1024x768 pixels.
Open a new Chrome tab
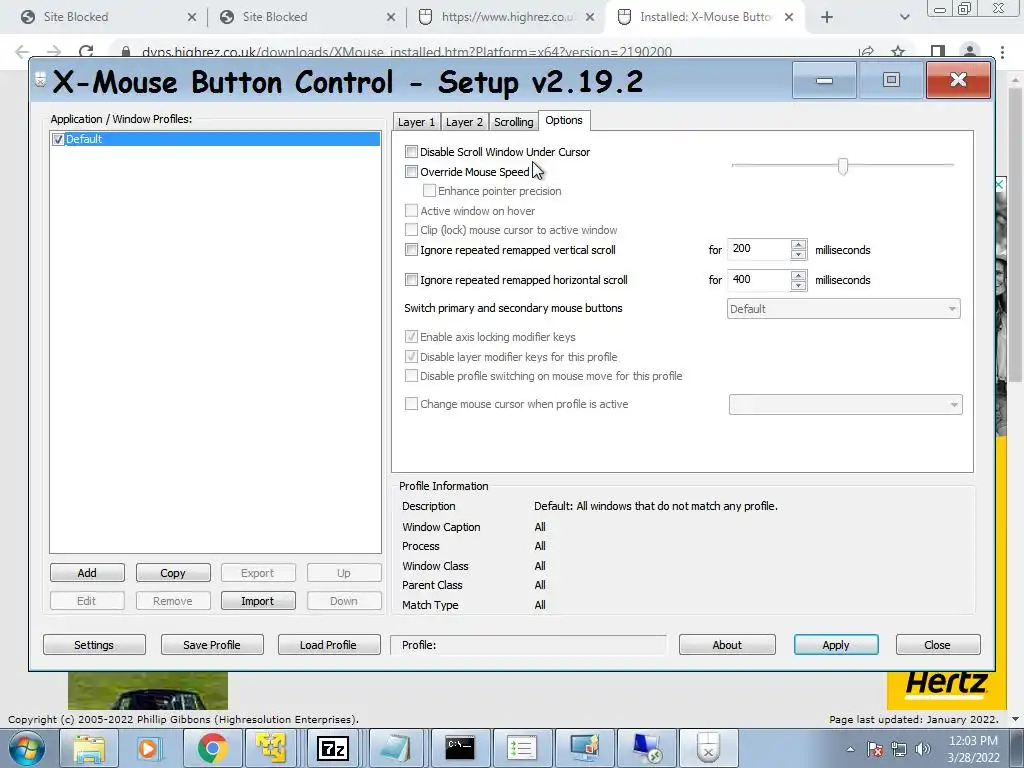[827, 17]
